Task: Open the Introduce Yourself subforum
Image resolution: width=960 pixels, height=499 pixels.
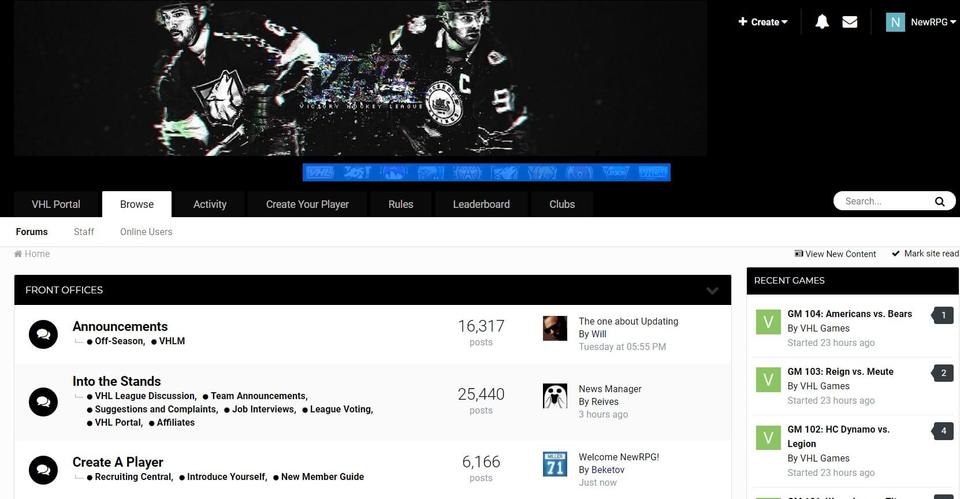Action: coord(227,477)
